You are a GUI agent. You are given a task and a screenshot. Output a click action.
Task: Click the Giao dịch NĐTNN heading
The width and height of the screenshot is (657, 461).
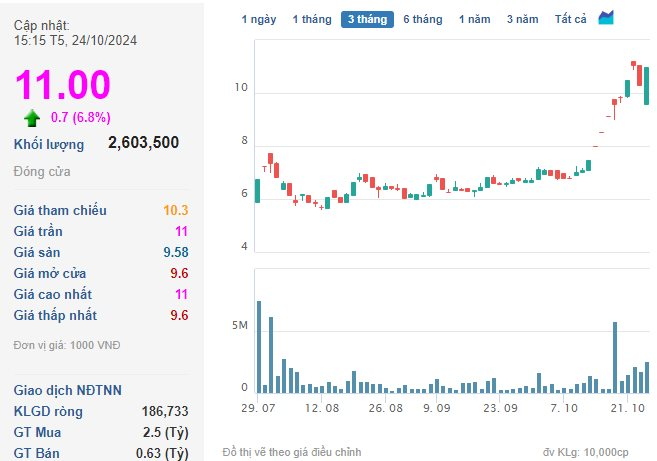pos(68,390)
